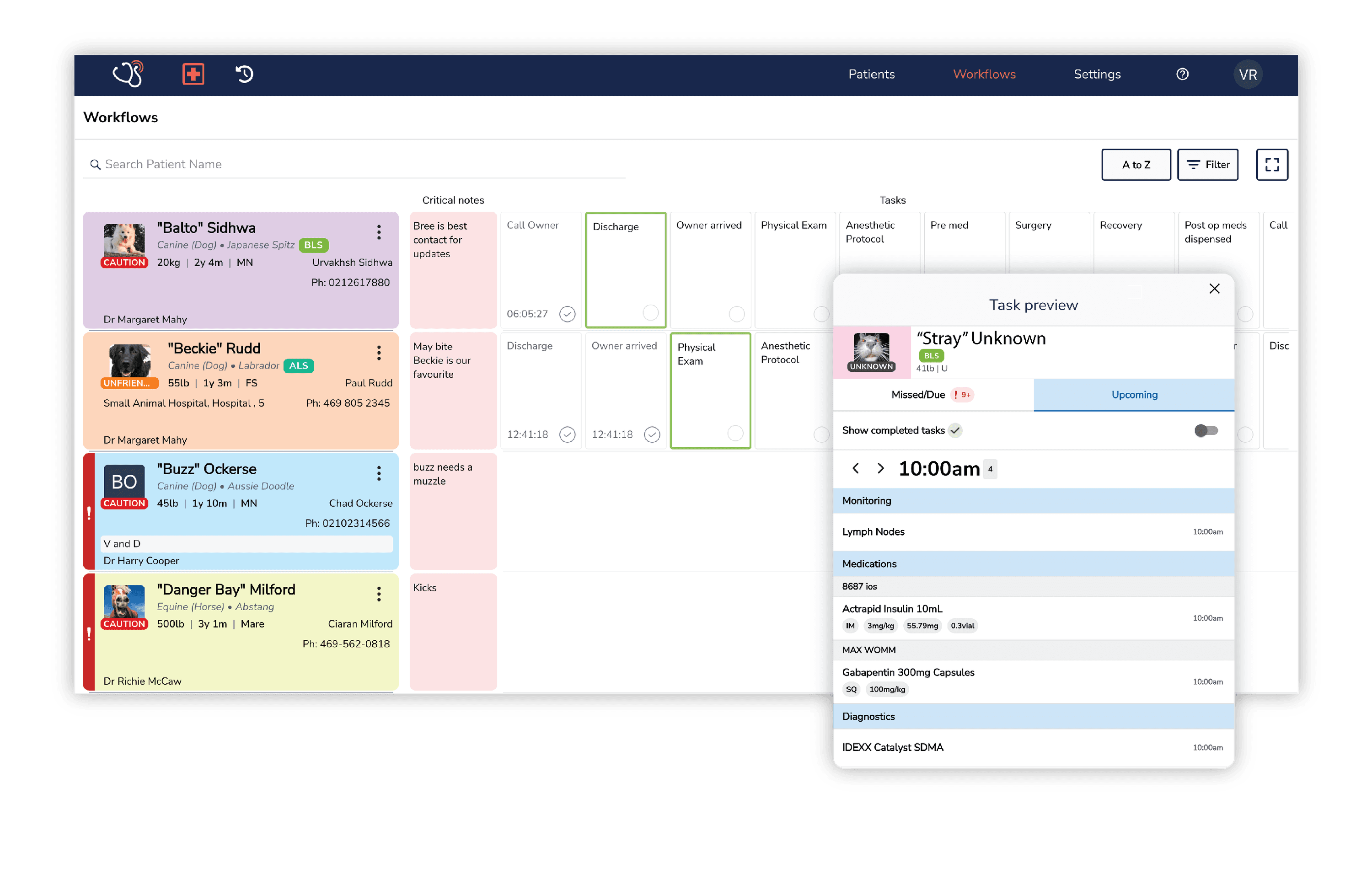
Task: Open Beckie Rudd's three-dot menu
Action: [x=379, y=353]
